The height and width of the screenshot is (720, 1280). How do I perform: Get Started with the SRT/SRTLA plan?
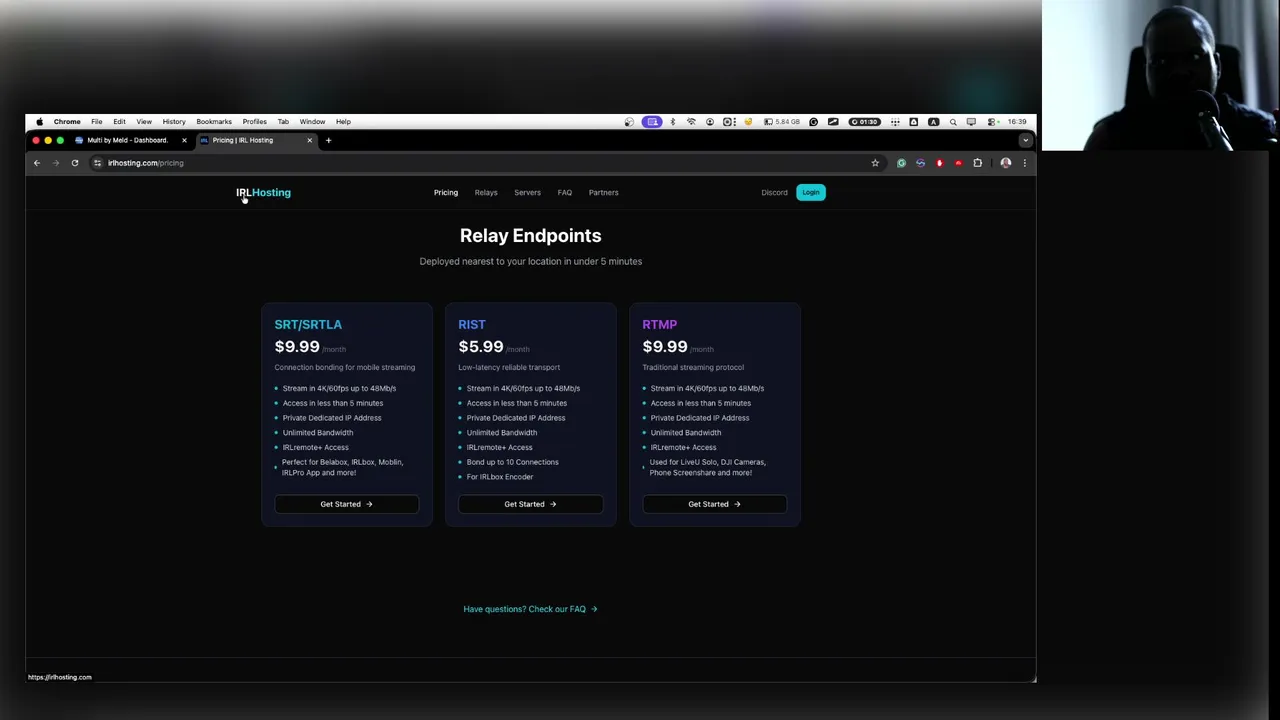(347, 504)
